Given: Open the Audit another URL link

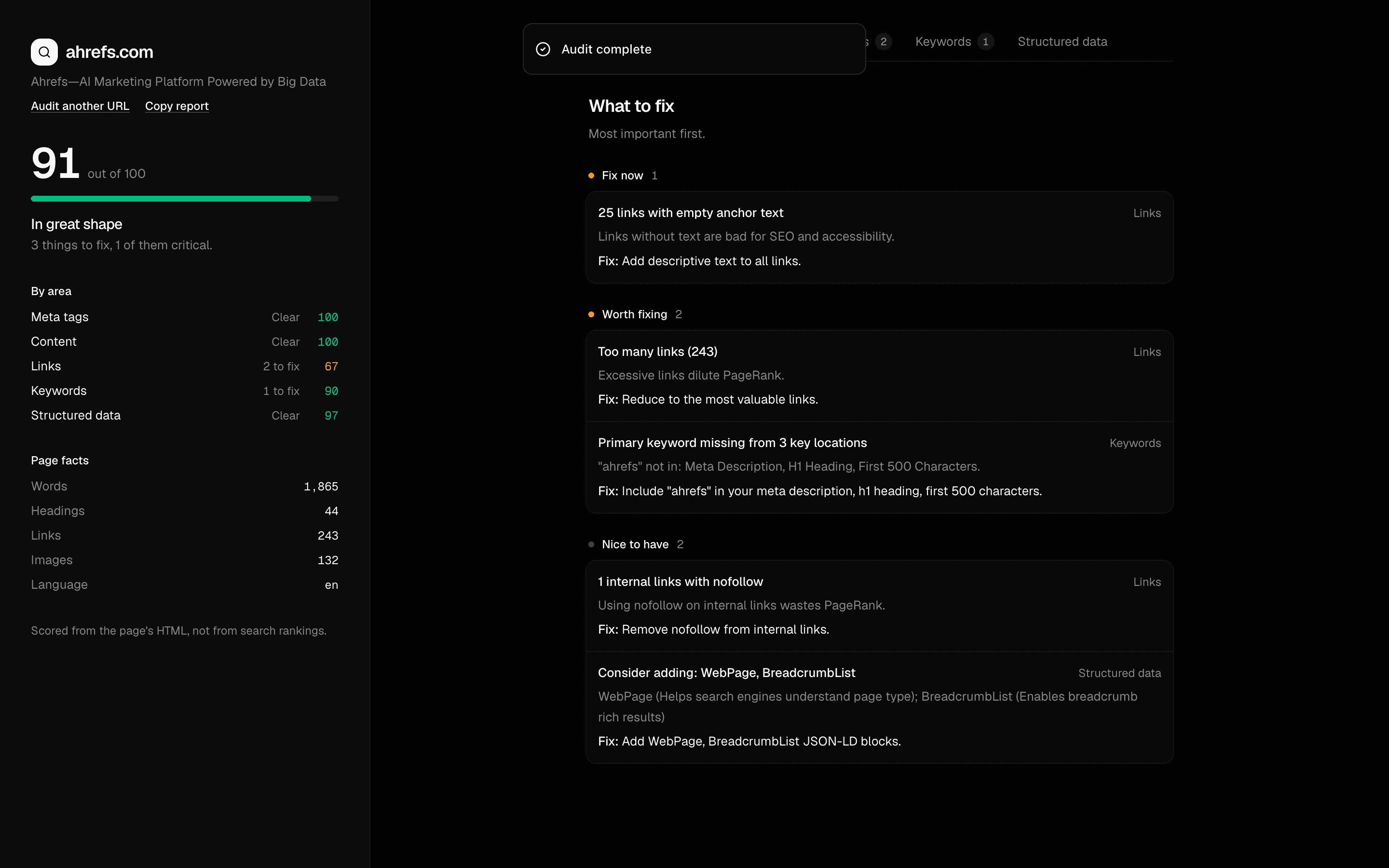Looking at the screenshot, I should [x=80, y=106].
